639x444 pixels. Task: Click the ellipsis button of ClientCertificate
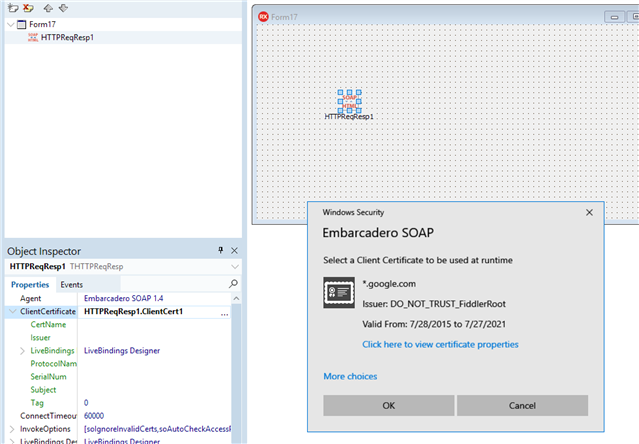pos(225,312)
